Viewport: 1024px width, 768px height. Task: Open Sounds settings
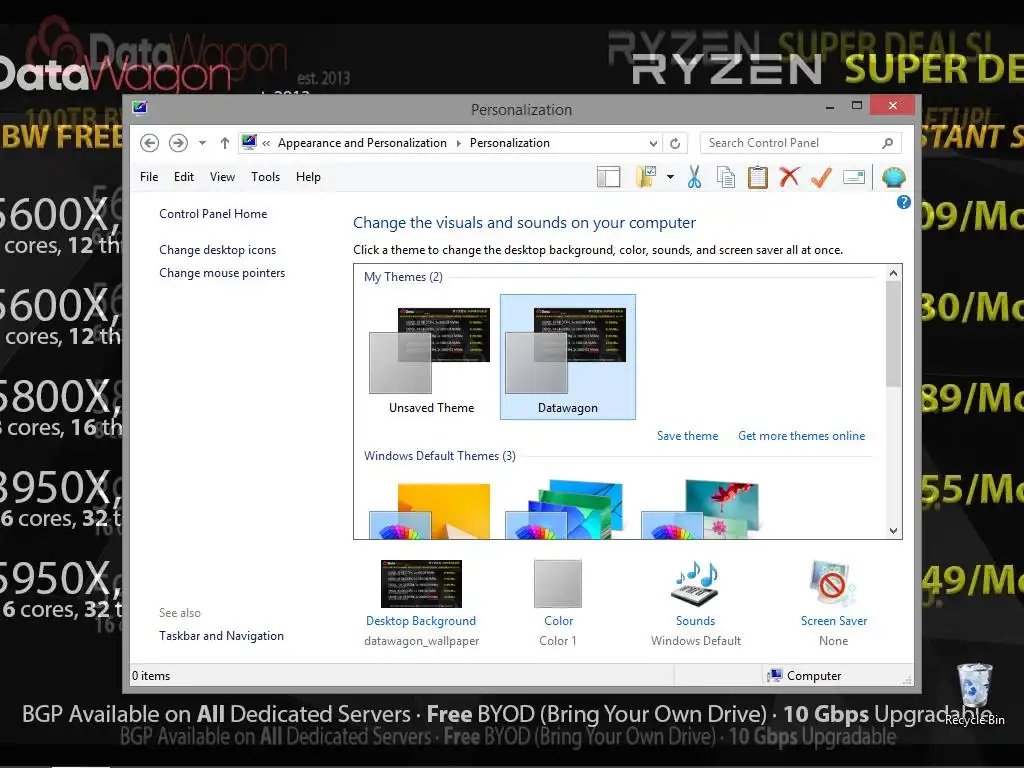(696, 601)
